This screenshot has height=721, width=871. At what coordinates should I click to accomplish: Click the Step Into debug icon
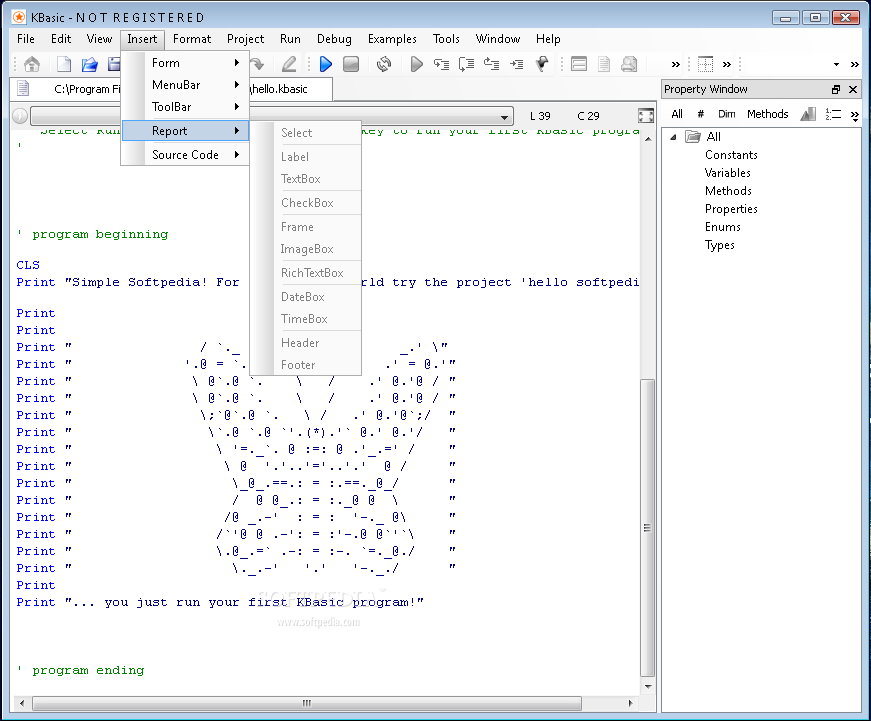click(442, 64)
